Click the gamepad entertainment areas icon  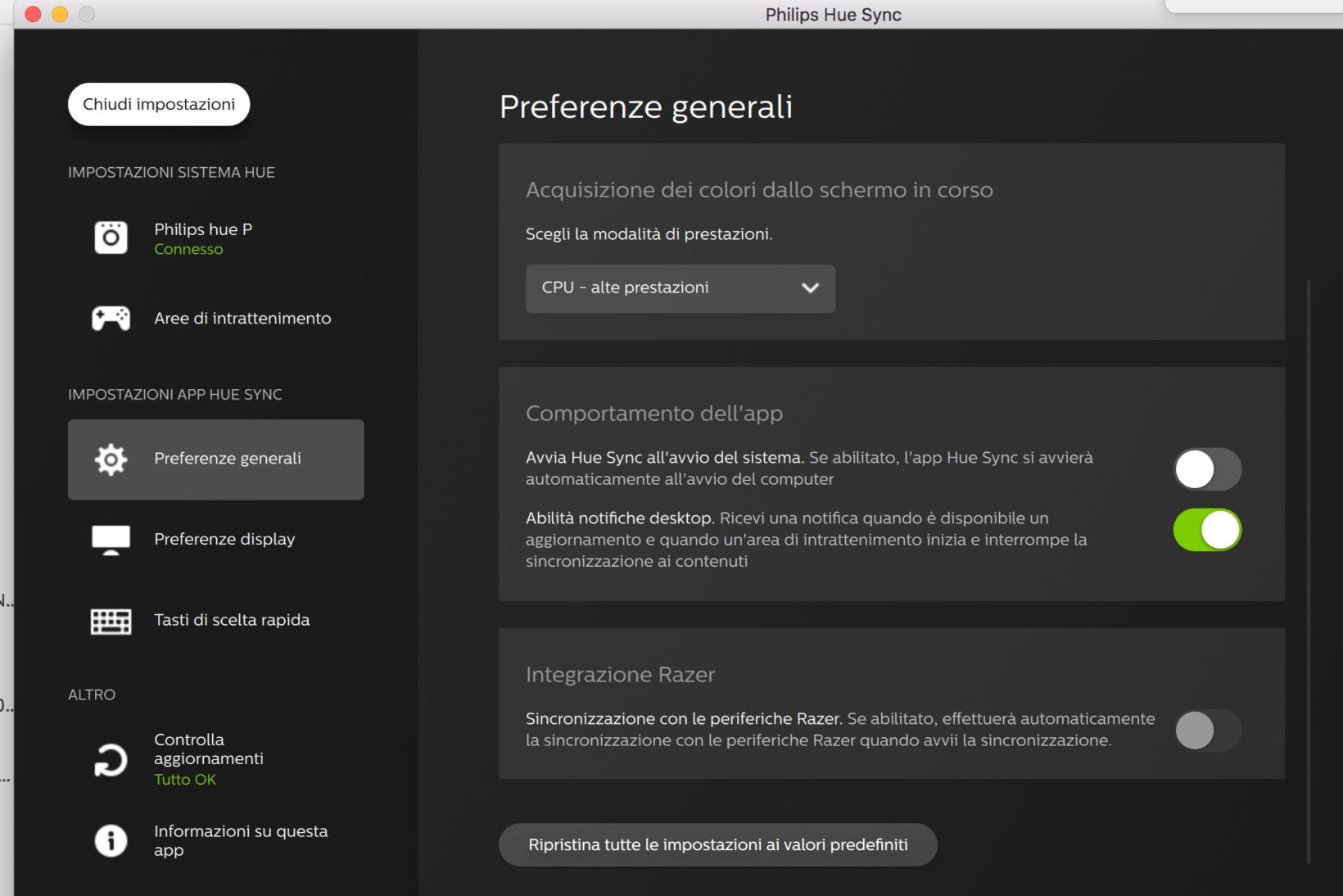(111, 318)
